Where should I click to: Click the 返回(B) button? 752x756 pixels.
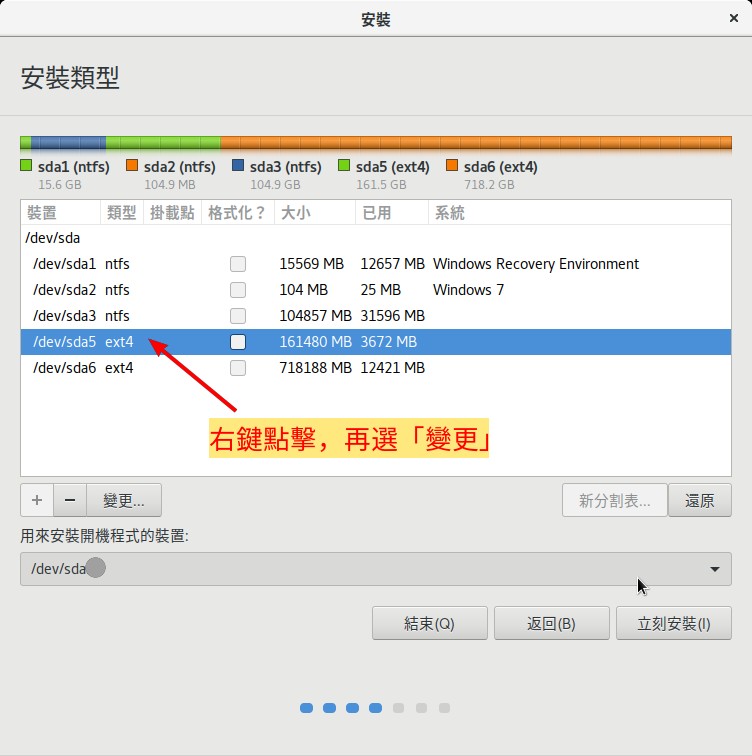[x=551, y=623]
